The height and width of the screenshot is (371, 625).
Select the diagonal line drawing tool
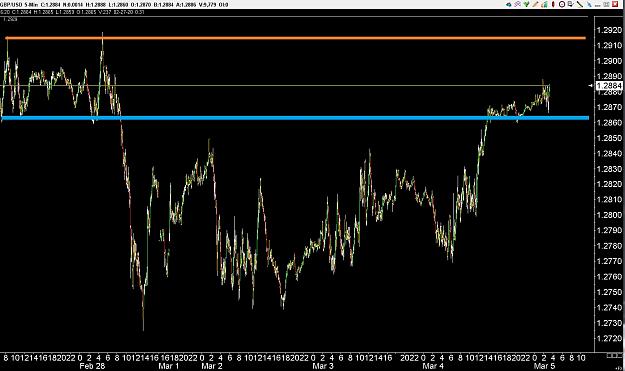(580, 4)
